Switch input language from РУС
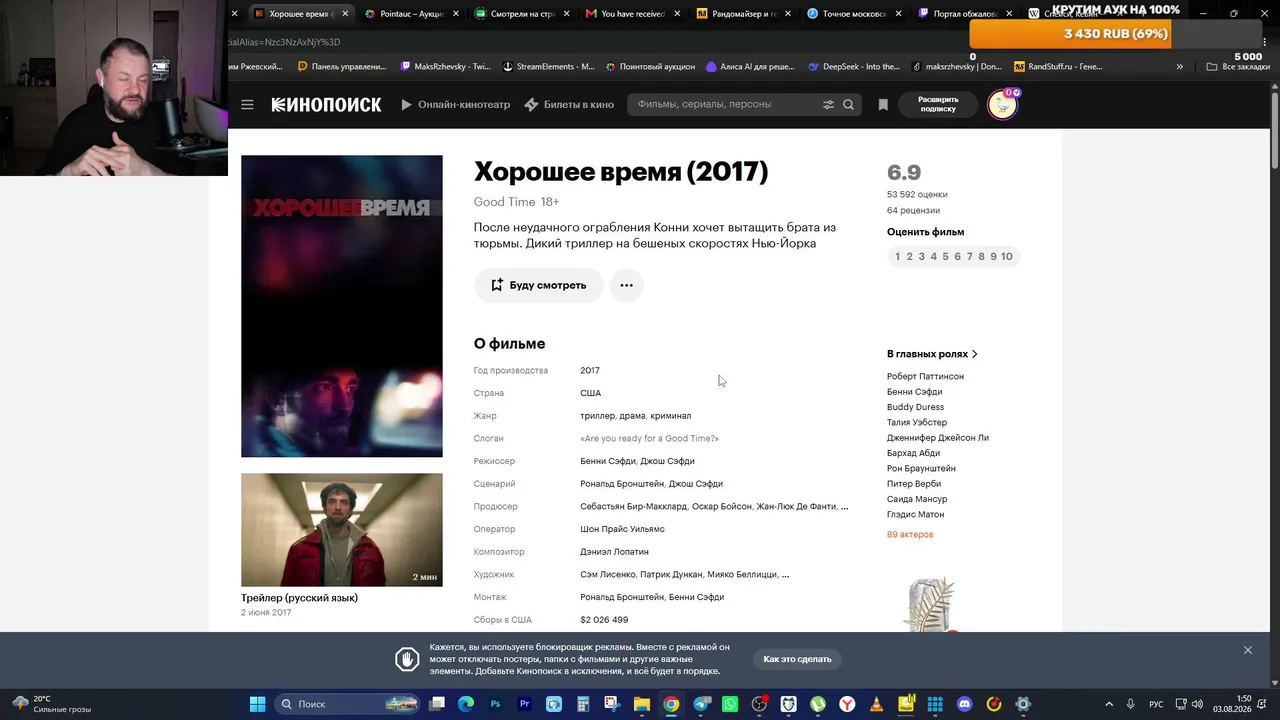This screenshot has height=720, width=1280. 1156,704
